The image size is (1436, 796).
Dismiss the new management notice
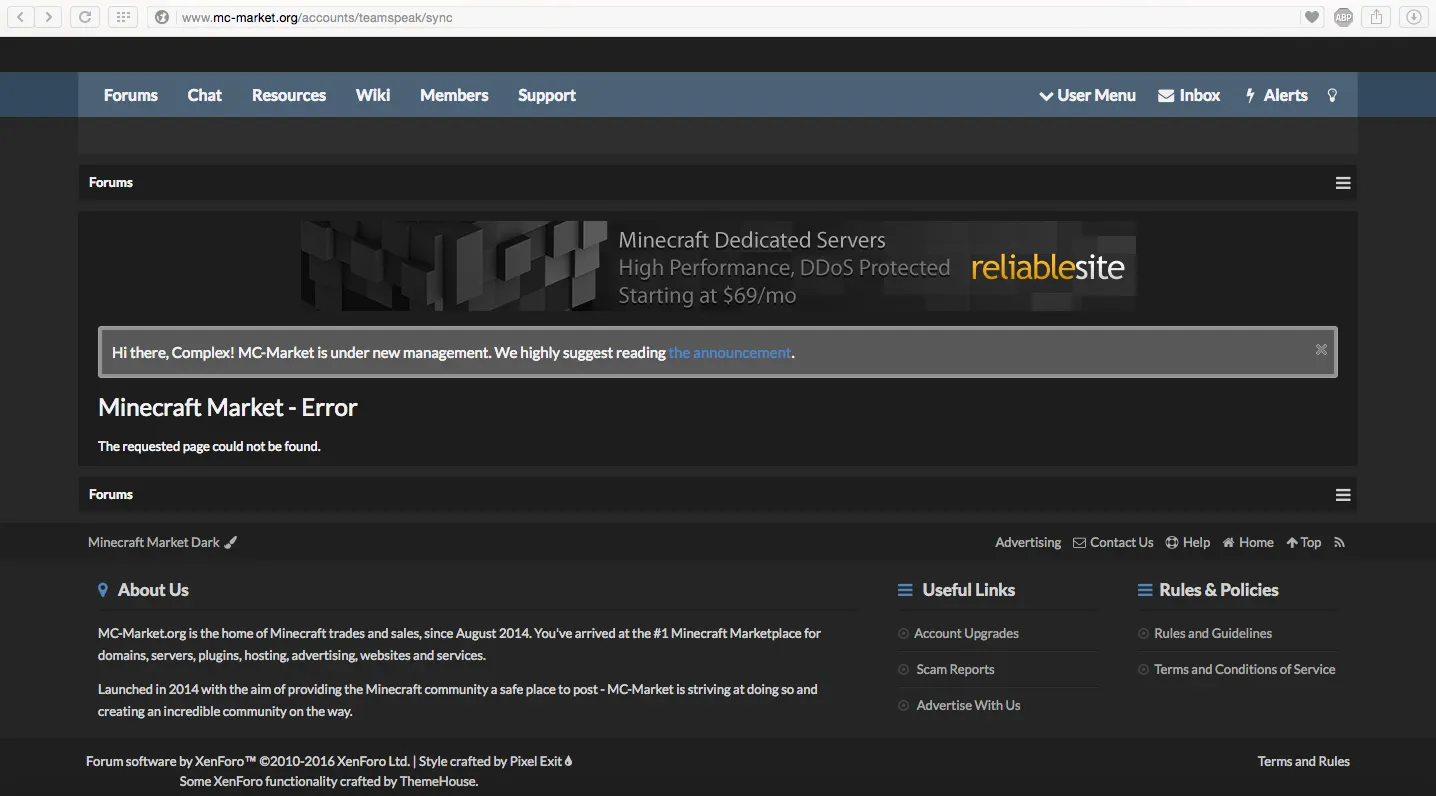click(1321, 349)
